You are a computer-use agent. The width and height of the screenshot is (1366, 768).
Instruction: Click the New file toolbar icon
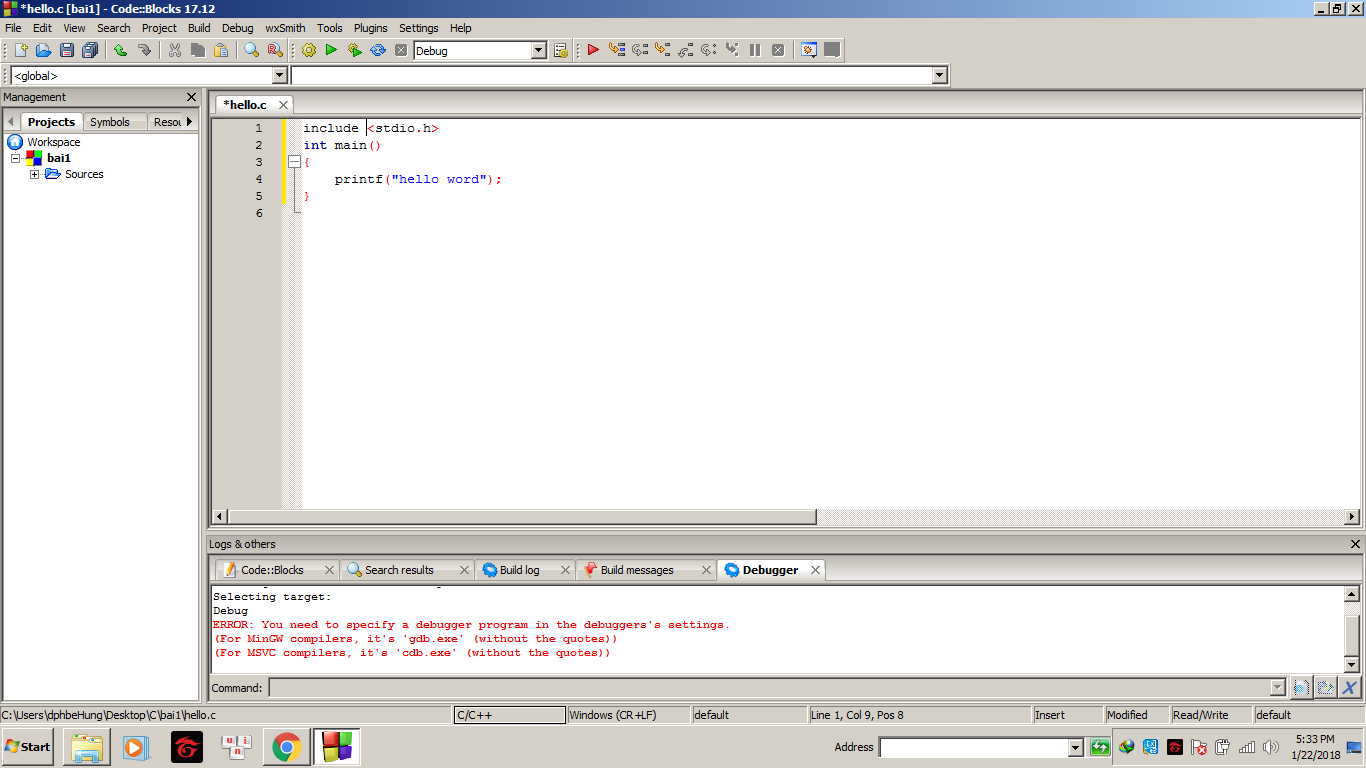pyautogui.click(x=20, y=50)
